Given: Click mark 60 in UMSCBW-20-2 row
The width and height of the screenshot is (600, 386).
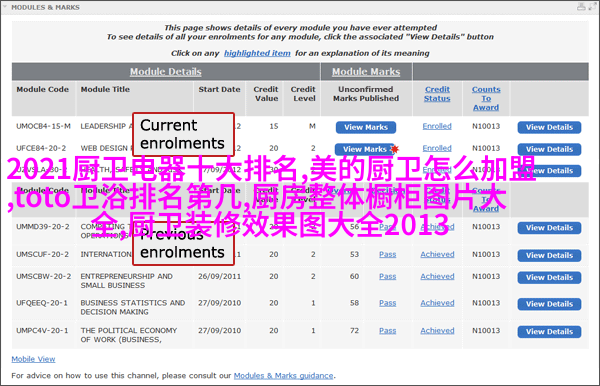Looking at the screenshot, I should coord(354,276).
